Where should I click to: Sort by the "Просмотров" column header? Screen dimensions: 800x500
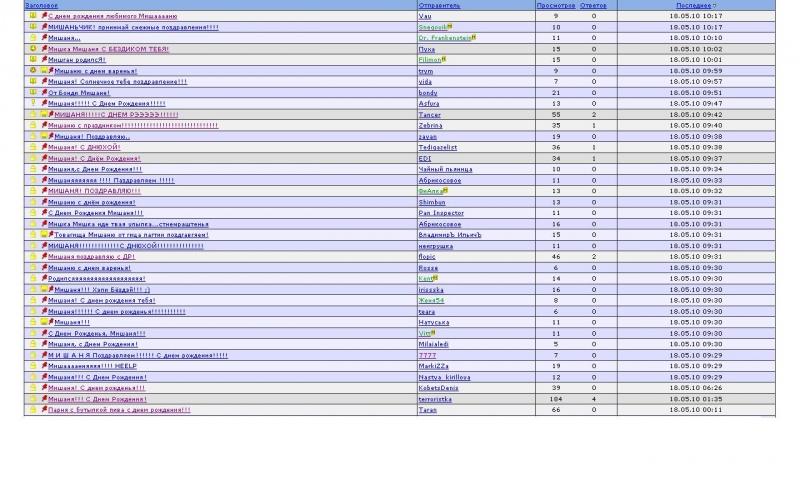[x=556, y=6]
